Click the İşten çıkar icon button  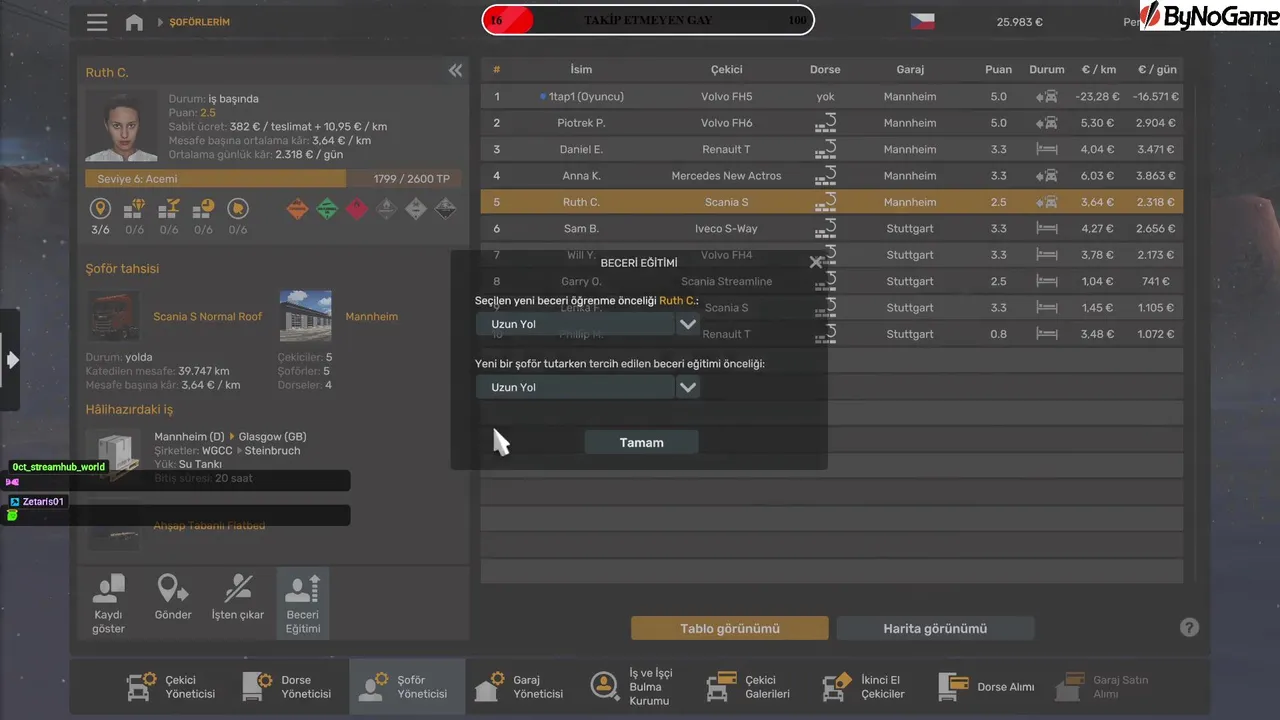pyautogui.click(x=238, y=604)
